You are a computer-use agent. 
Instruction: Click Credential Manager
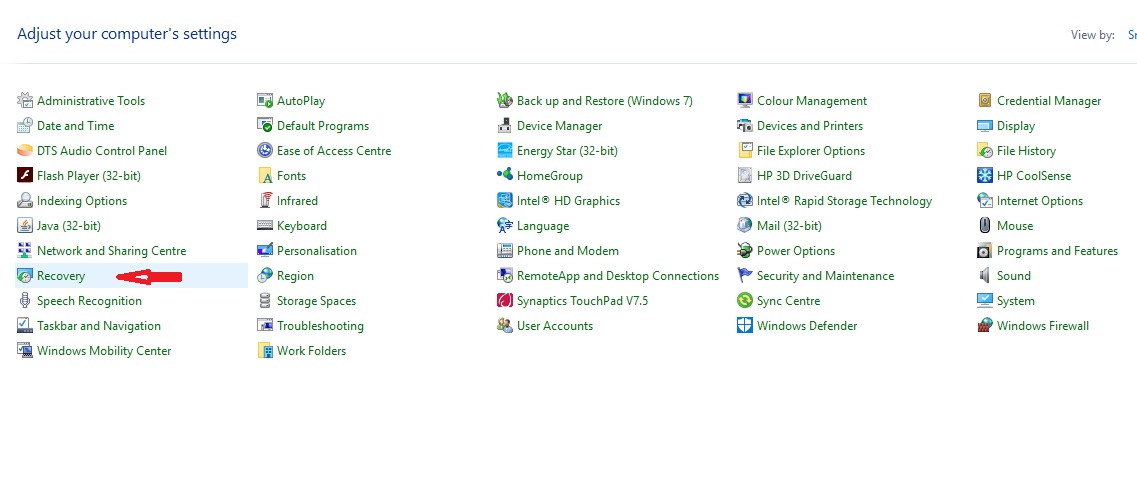1049,101
